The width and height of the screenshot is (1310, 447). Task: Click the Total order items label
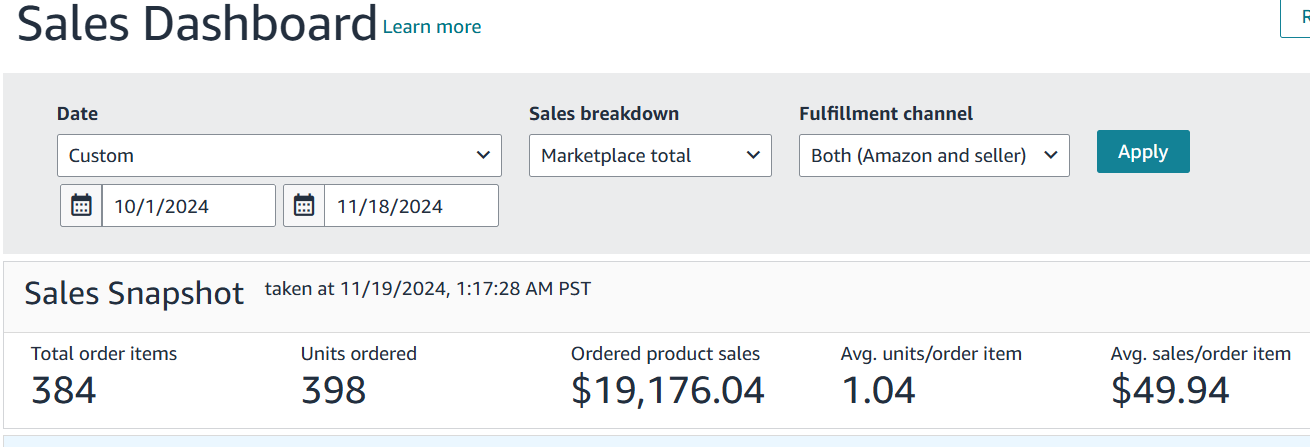point(104,353)
